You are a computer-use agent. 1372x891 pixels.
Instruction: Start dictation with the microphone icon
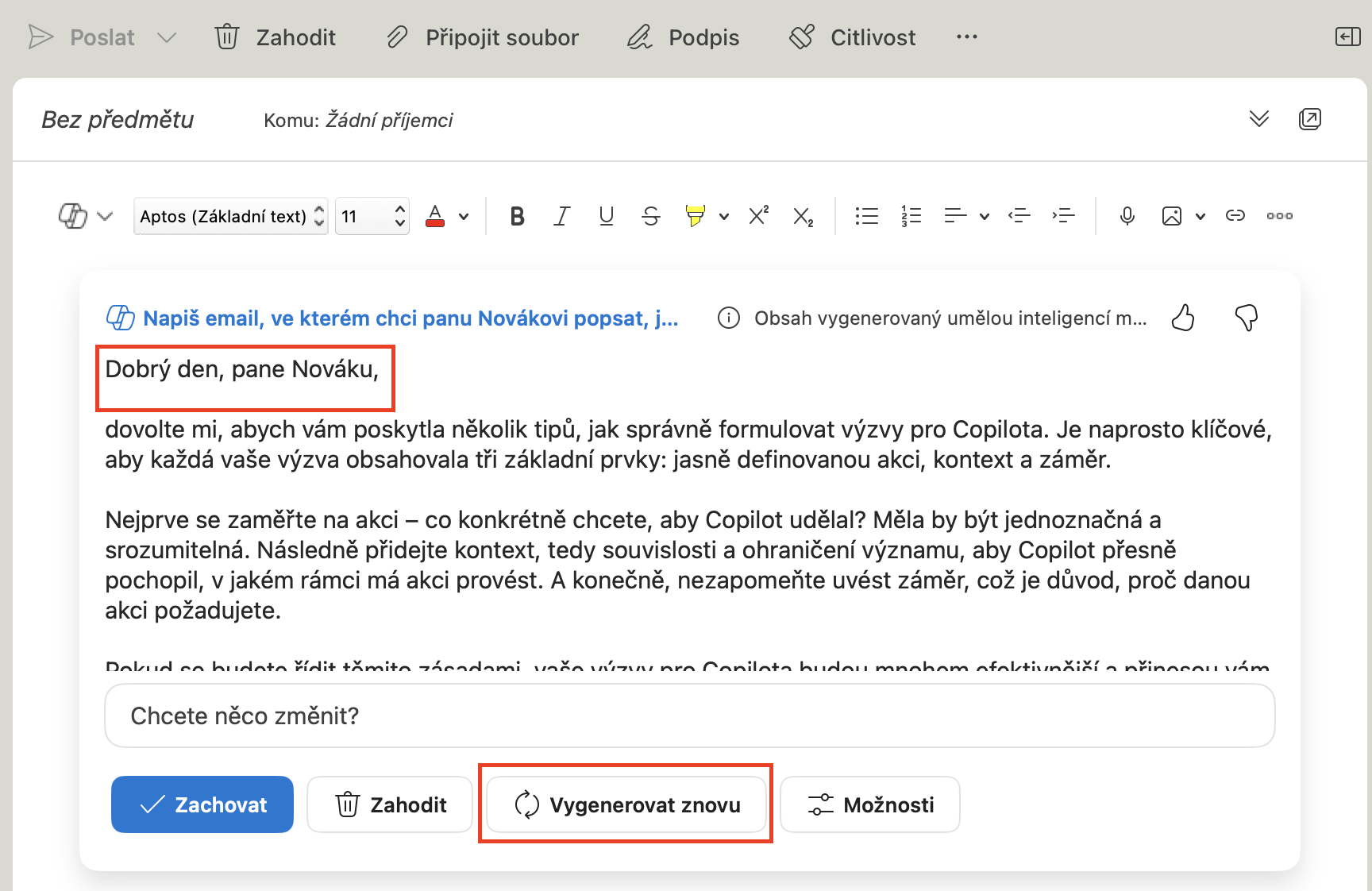coord(1127,216)
